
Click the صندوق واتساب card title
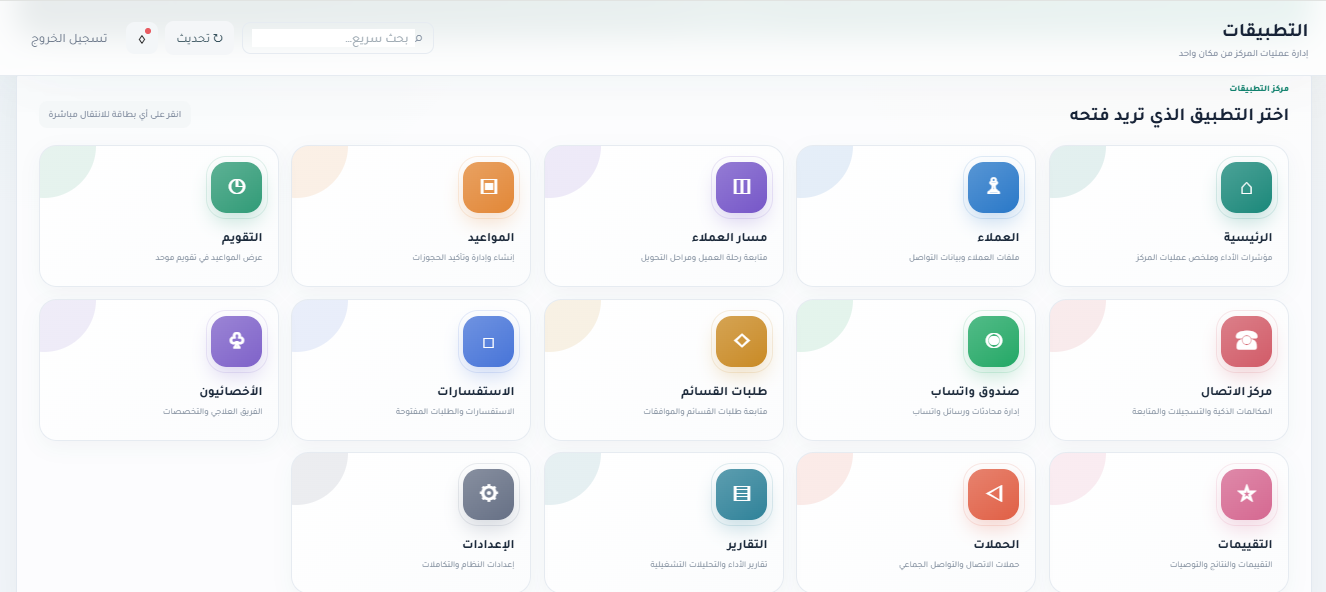[975, 391]
